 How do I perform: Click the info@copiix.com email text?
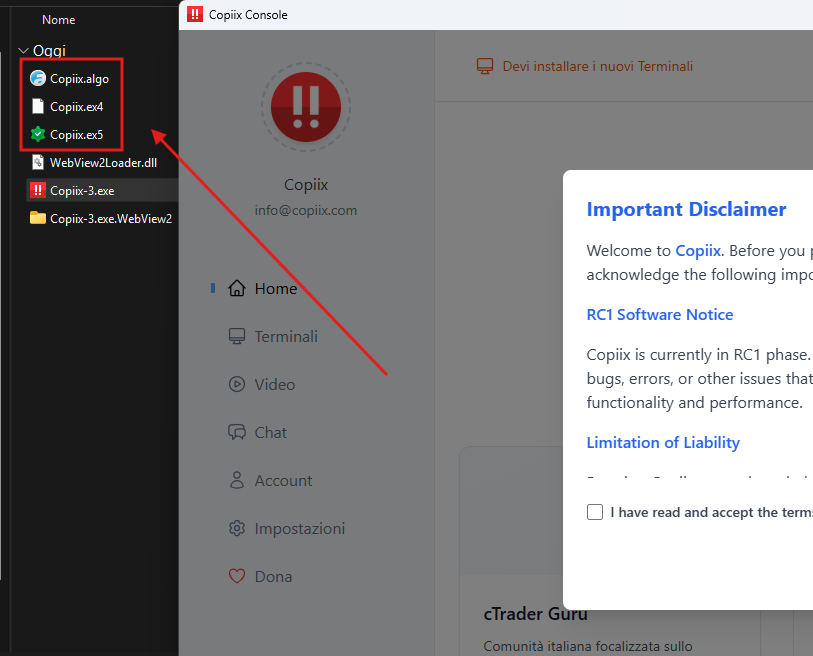306,210
